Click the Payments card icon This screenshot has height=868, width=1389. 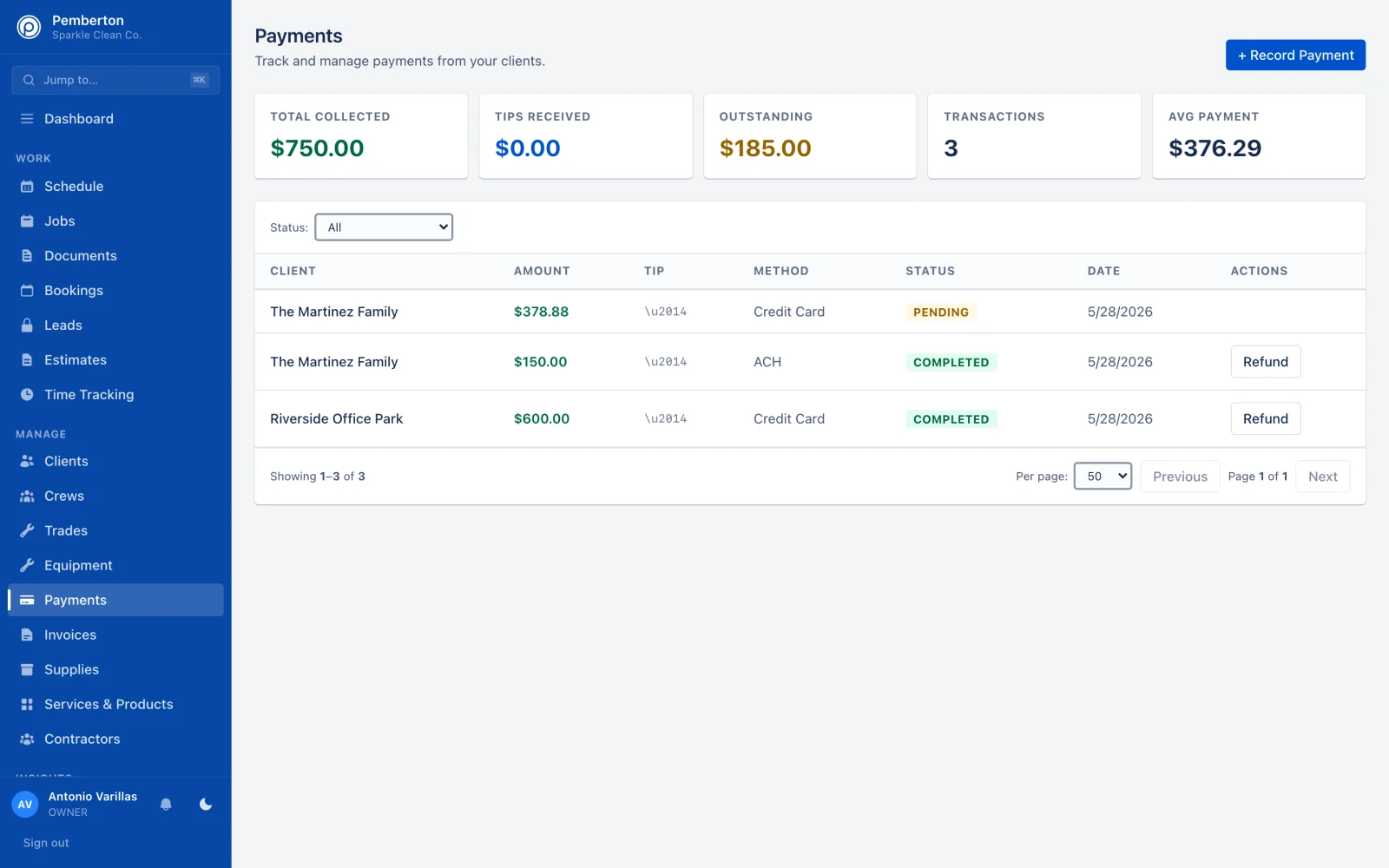pyautogui.click(x=27, y=601)
